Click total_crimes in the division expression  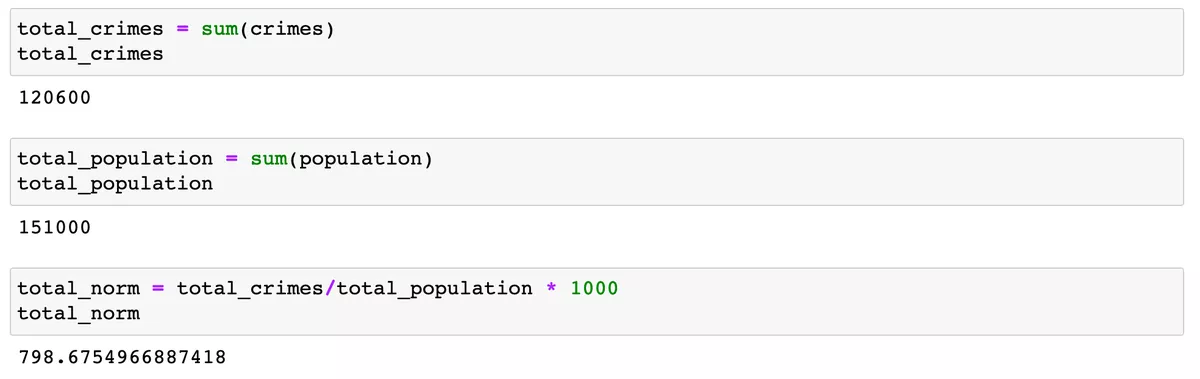250,289
